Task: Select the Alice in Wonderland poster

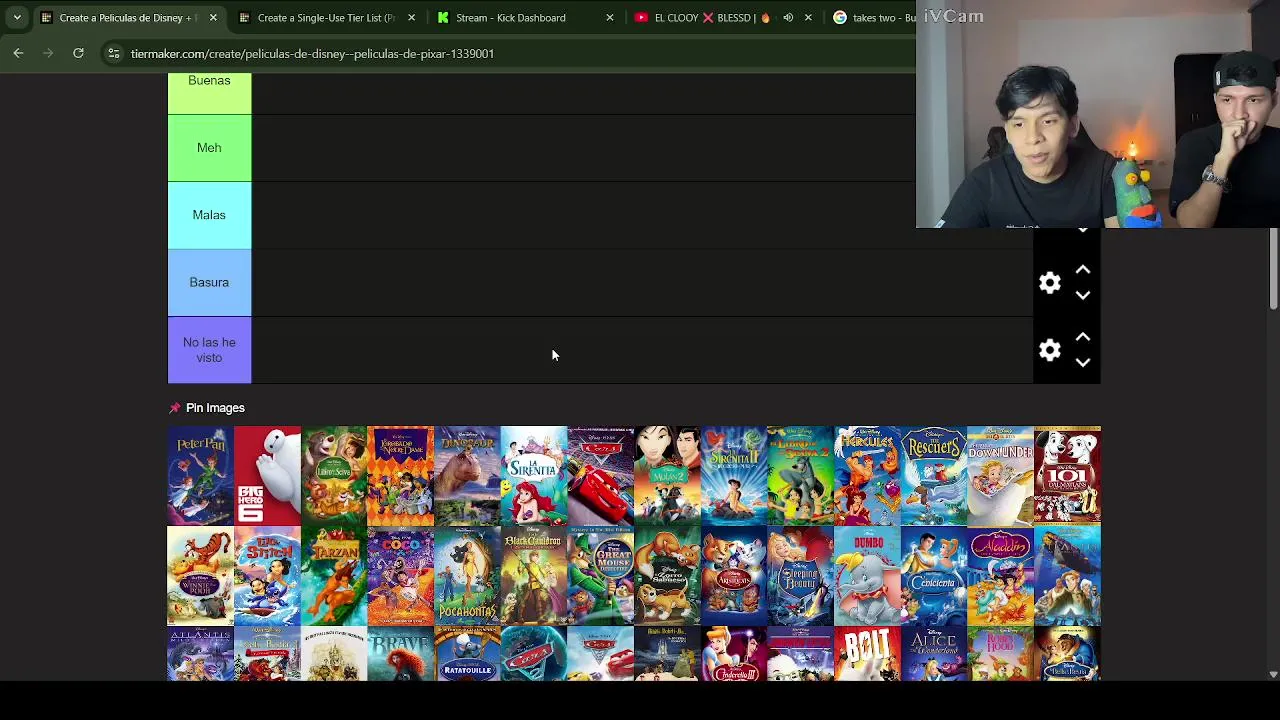Action: tap(933, 654)
